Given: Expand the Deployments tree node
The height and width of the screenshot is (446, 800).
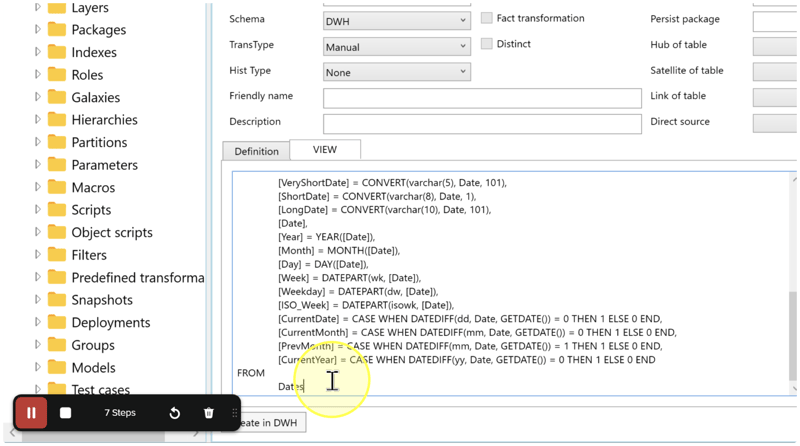Looking at the screenshot, I should click(x=37, y=321).
